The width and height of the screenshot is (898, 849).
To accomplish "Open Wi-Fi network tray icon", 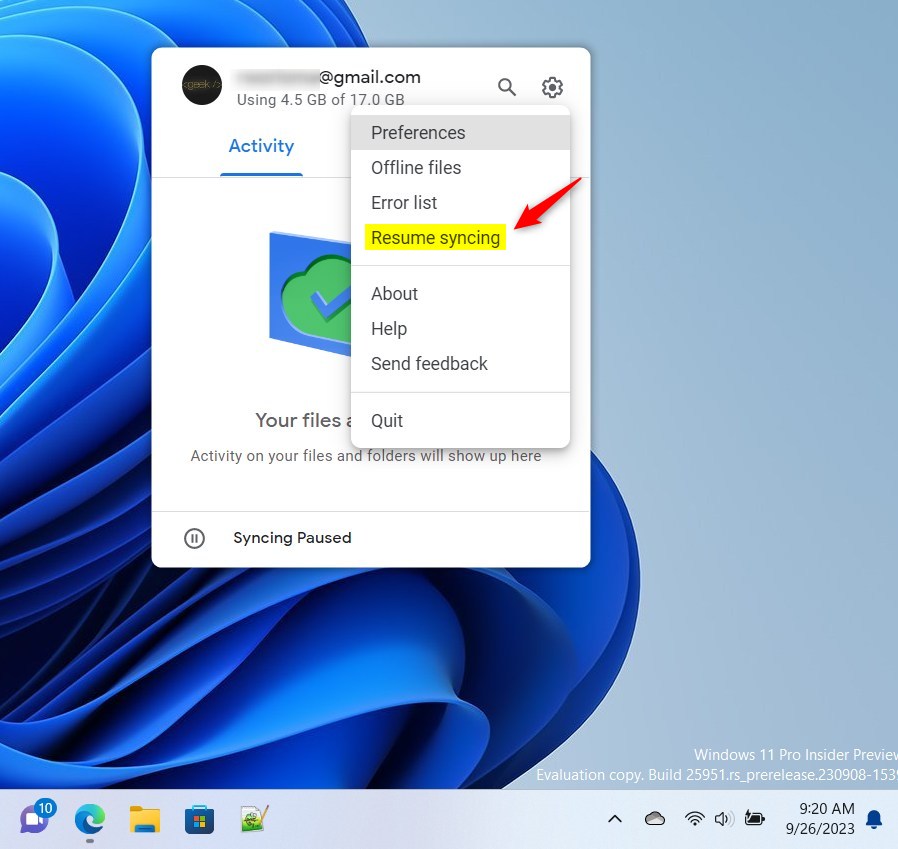I will click(694, 819).
